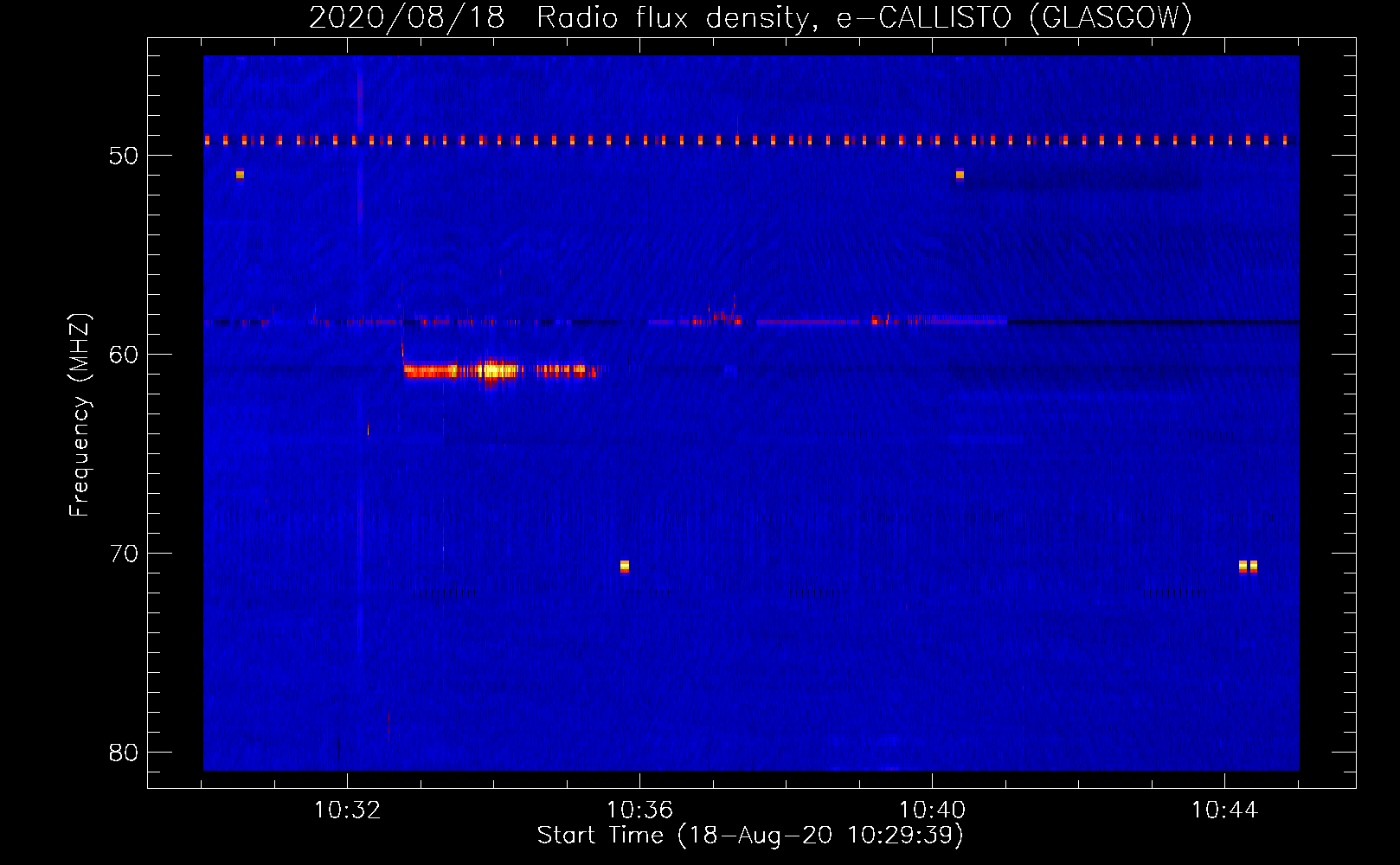Click the orange marker near 51 MHz at spectrogram start
This screenshot has width=1400, height=865.
(x=240, y=175)
